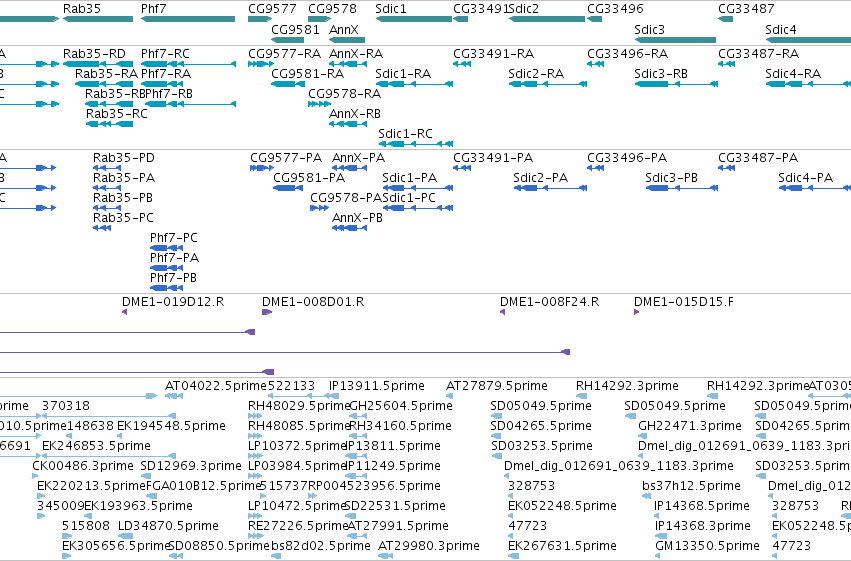851x561 pixels.
Task: Select transcript Sdic4-RA
Action: click(793, 74)
